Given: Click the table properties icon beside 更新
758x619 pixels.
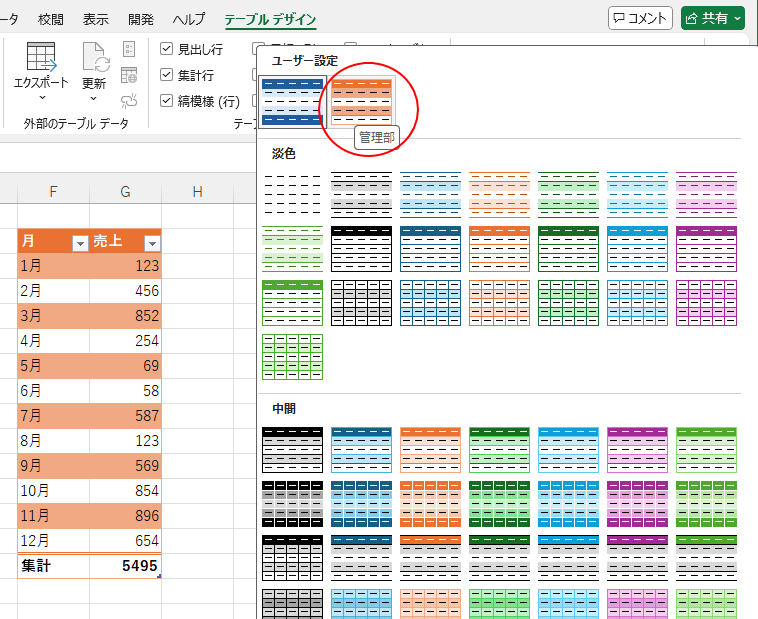Looking at the screenshot, I should (x=129, y=49).
